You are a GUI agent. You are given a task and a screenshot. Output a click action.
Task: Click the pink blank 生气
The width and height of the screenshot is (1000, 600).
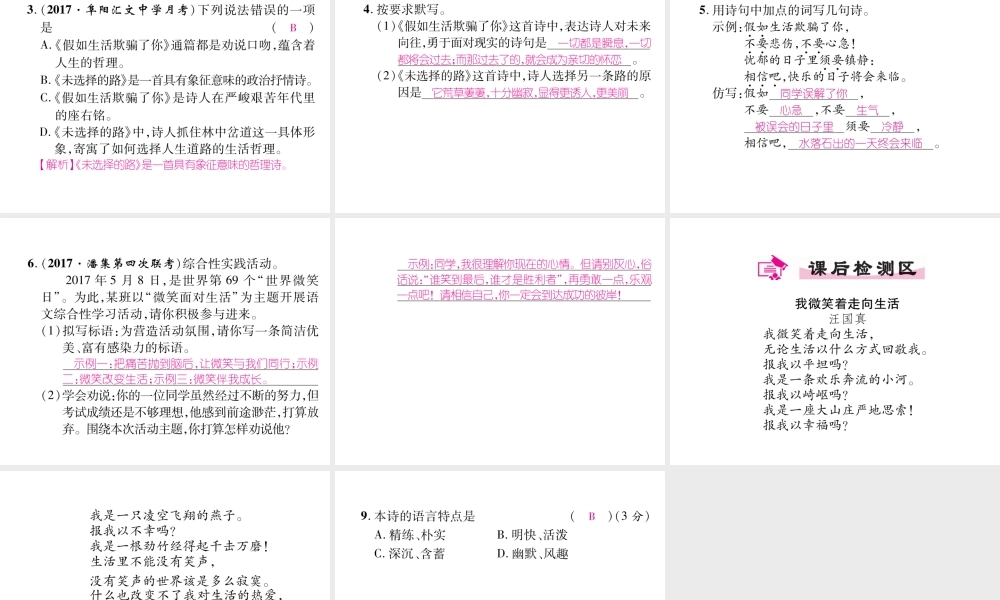pyautogui.click(x=867, y=110)
